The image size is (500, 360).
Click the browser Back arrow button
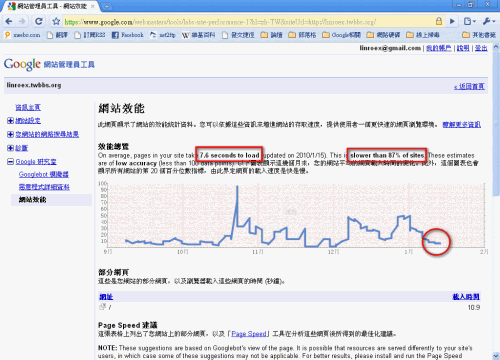point(9,22)
